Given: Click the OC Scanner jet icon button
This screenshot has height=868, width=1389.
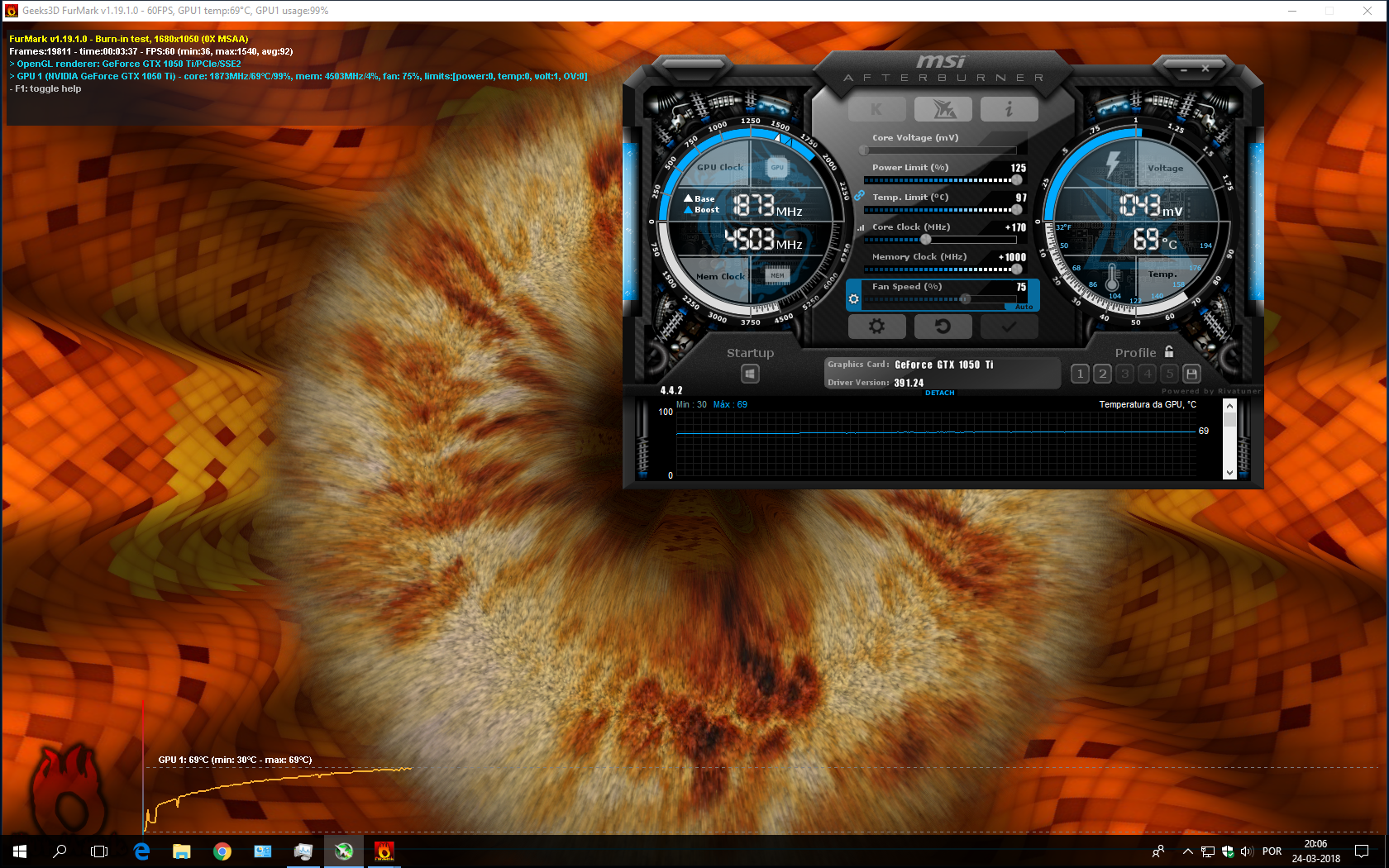Looking at the screenshot, I should click(943, 109).
